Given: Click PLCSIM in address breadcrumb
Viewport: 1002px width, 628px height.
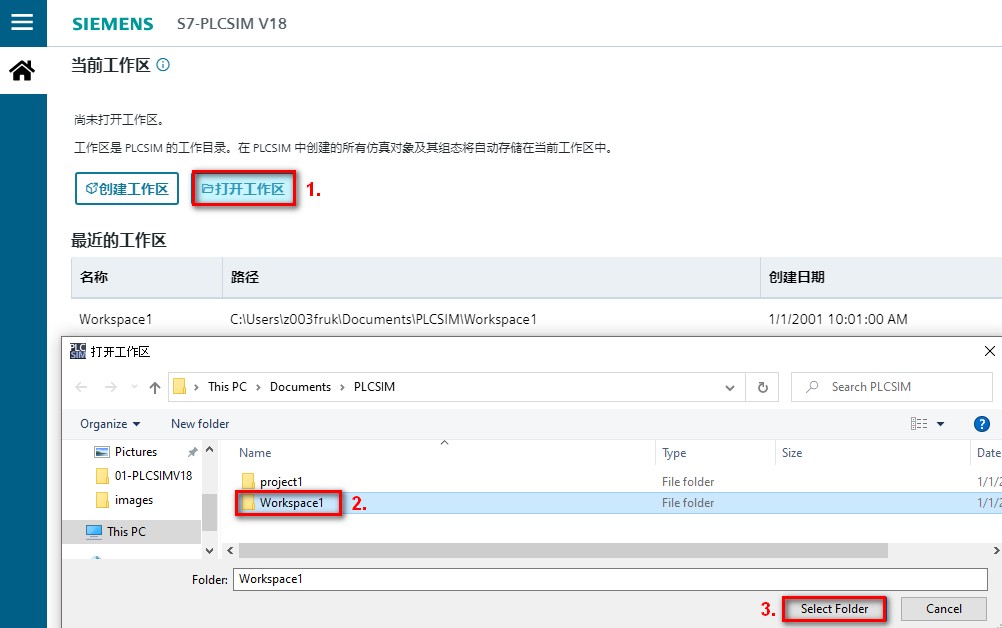Looking at the screenshot, I should pyautogui.click(x=374, y=387).
